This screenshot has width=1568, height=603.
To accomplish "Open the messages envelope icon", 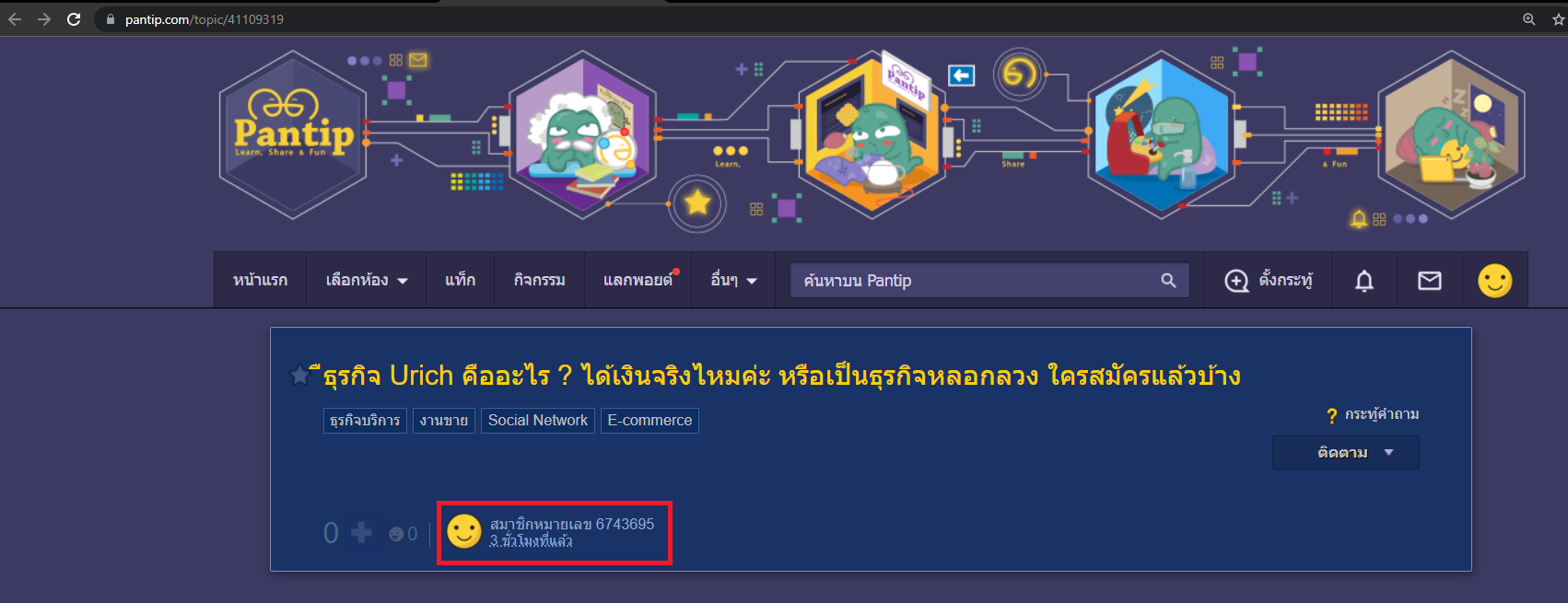I will coord(1429,281).
